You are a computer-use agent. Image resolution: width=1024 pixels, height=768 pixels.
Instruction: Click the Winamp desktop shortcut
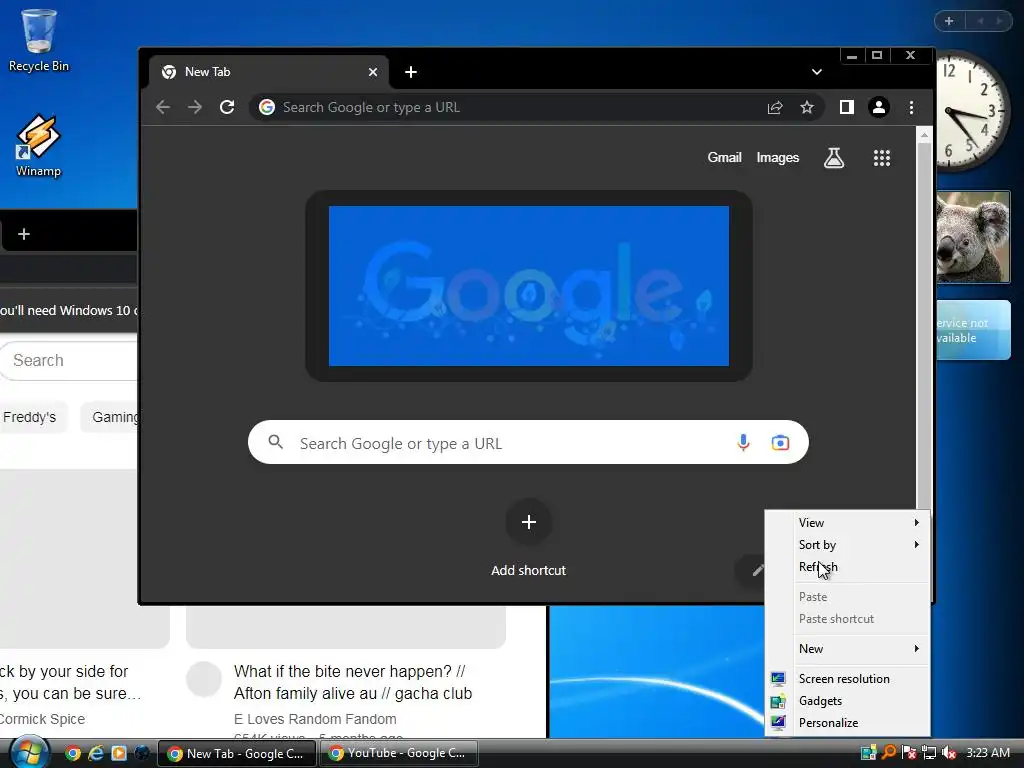pos(38,146)
